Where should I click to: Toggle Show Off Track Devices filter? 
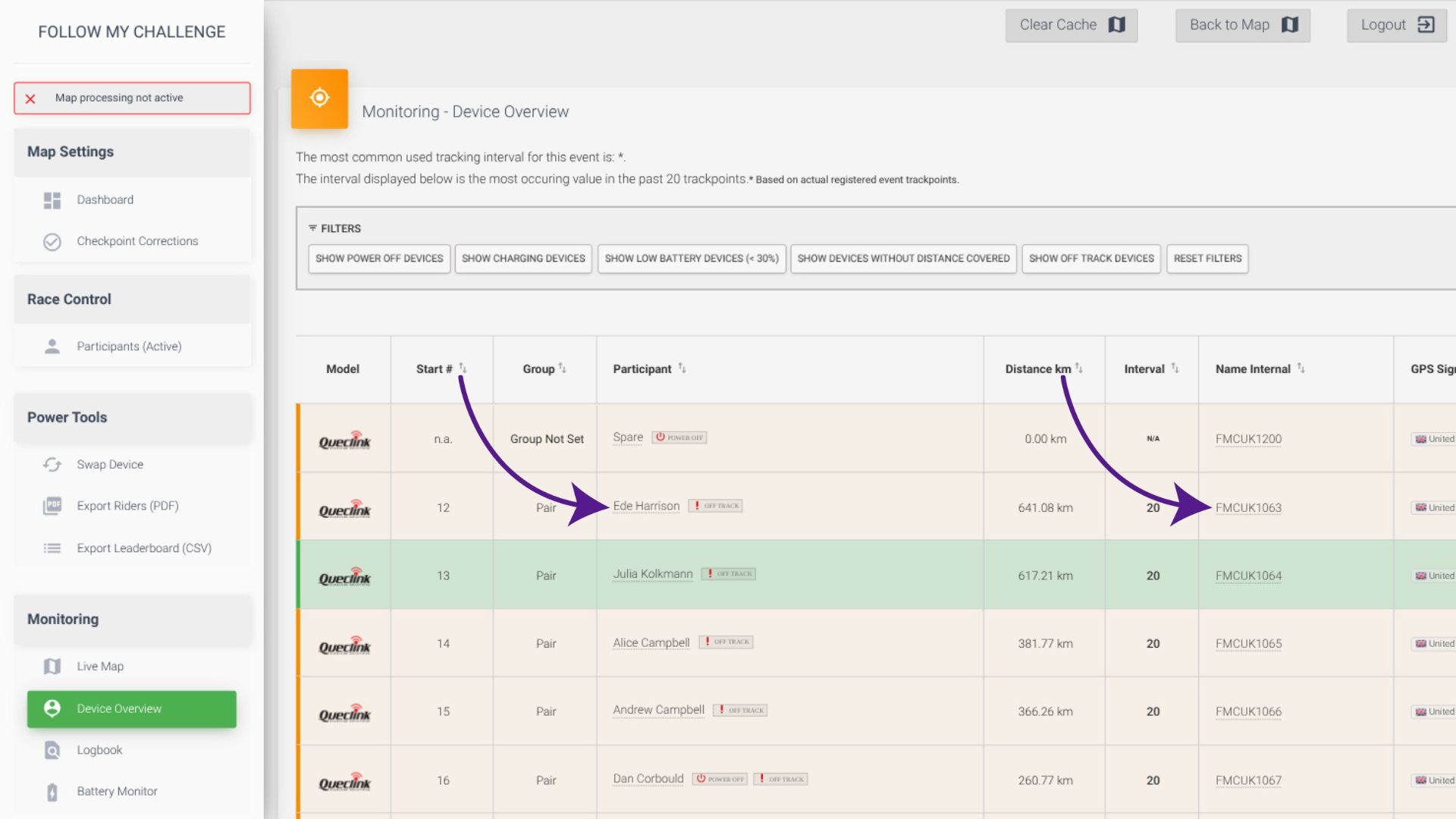pyautogui.click(x=1091, y=259)
